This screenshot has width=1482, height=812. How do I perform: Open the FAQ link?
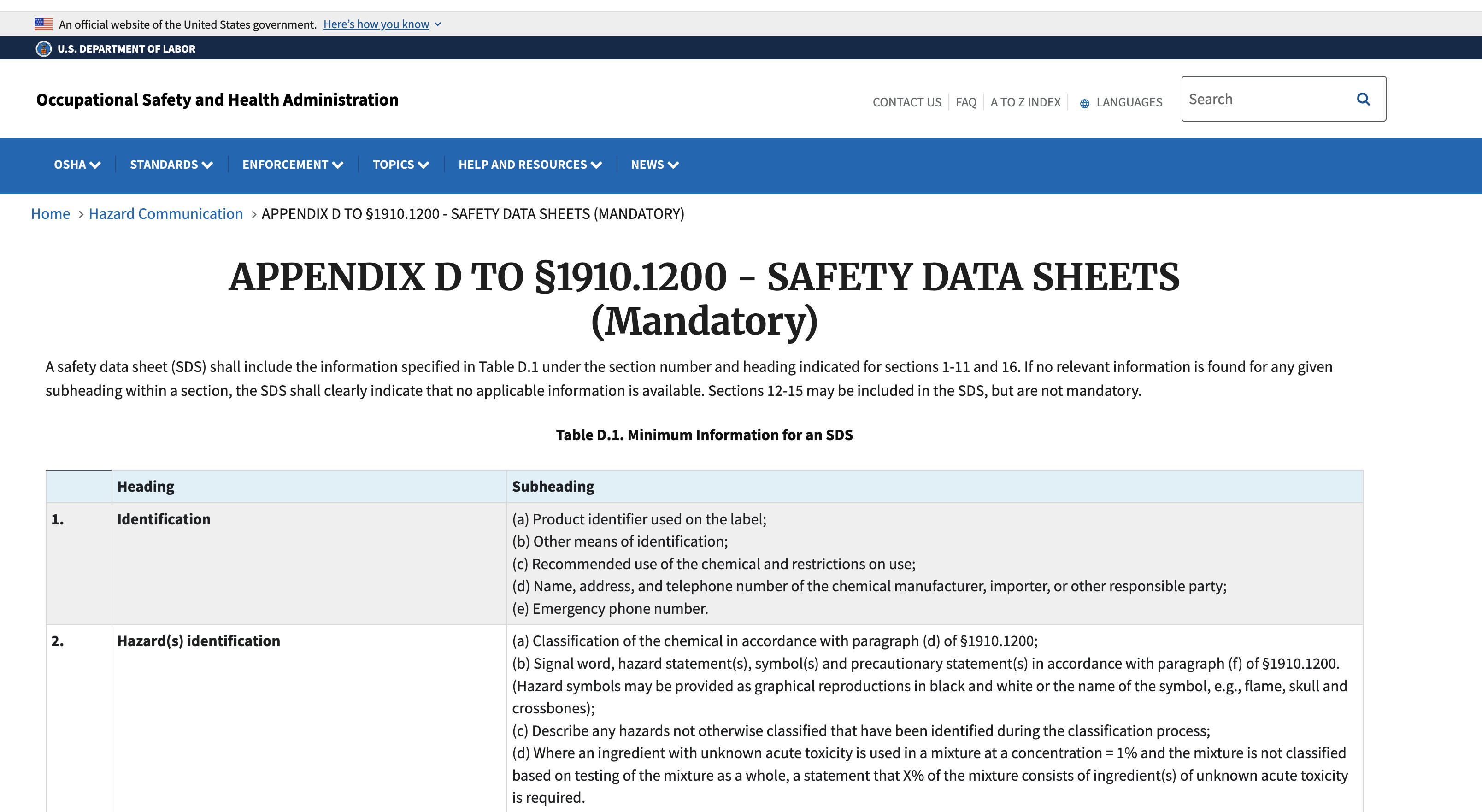point(966,102)
